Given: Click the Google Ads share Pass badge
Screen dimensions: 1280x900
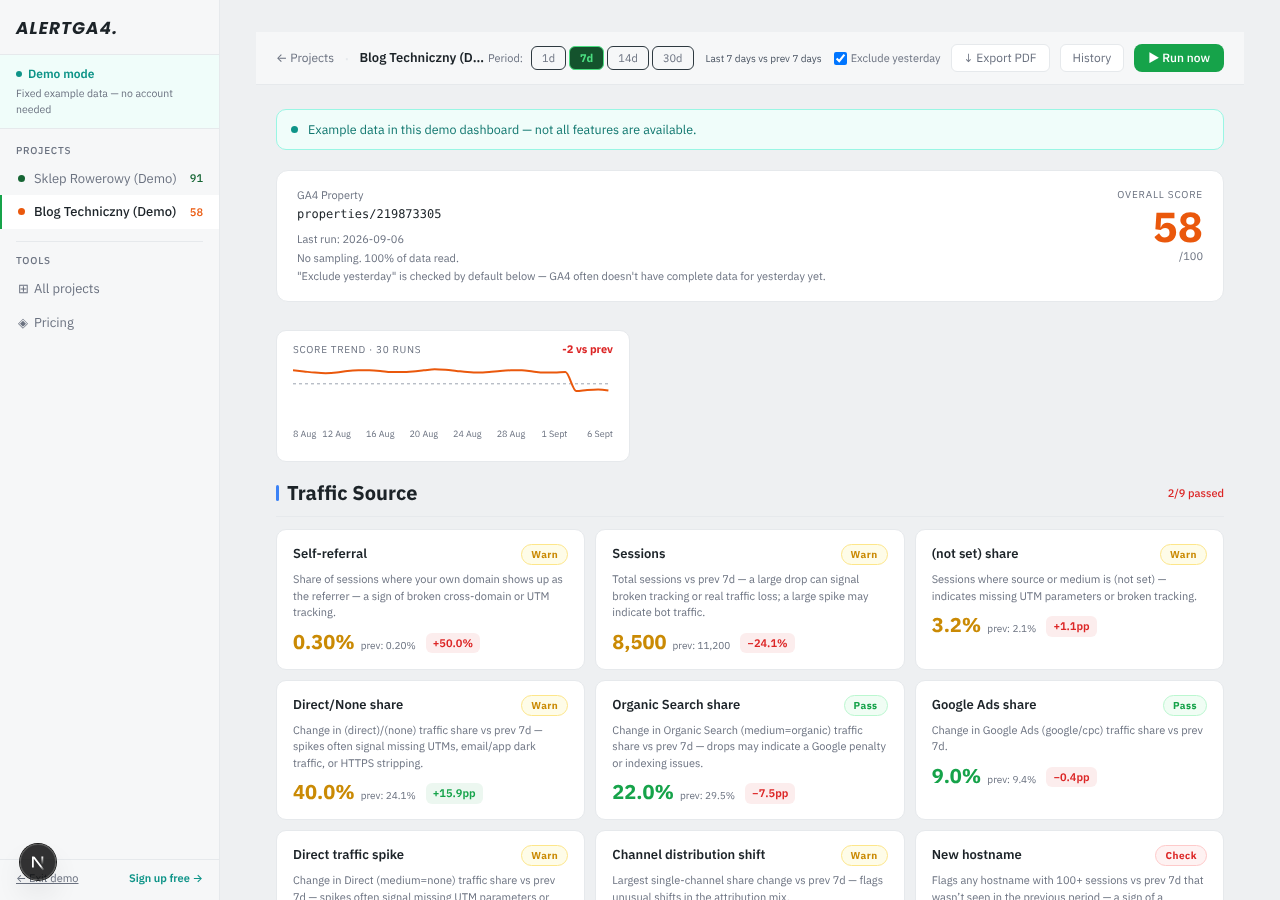Looking at the screenshot, I should tap(1185, 705).
